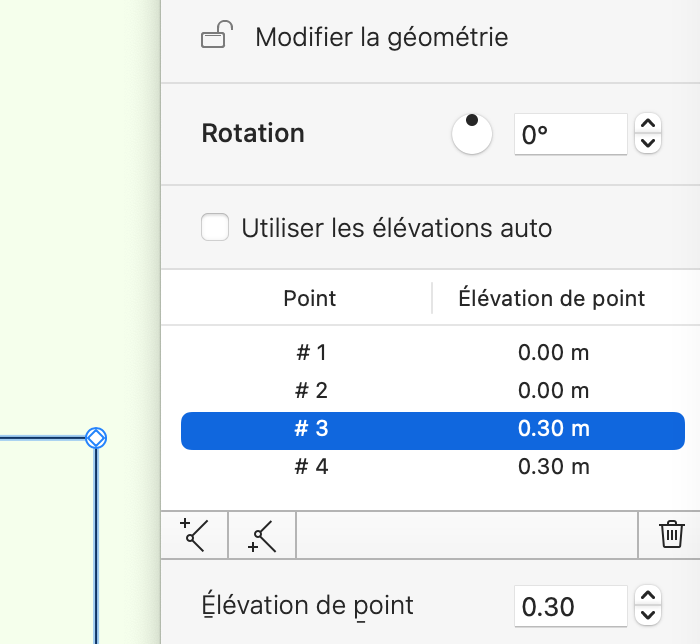This screenshot has height=644, width=700.
Task: Raise point elevation with the up stepper arrow
Action: point(649,596)
